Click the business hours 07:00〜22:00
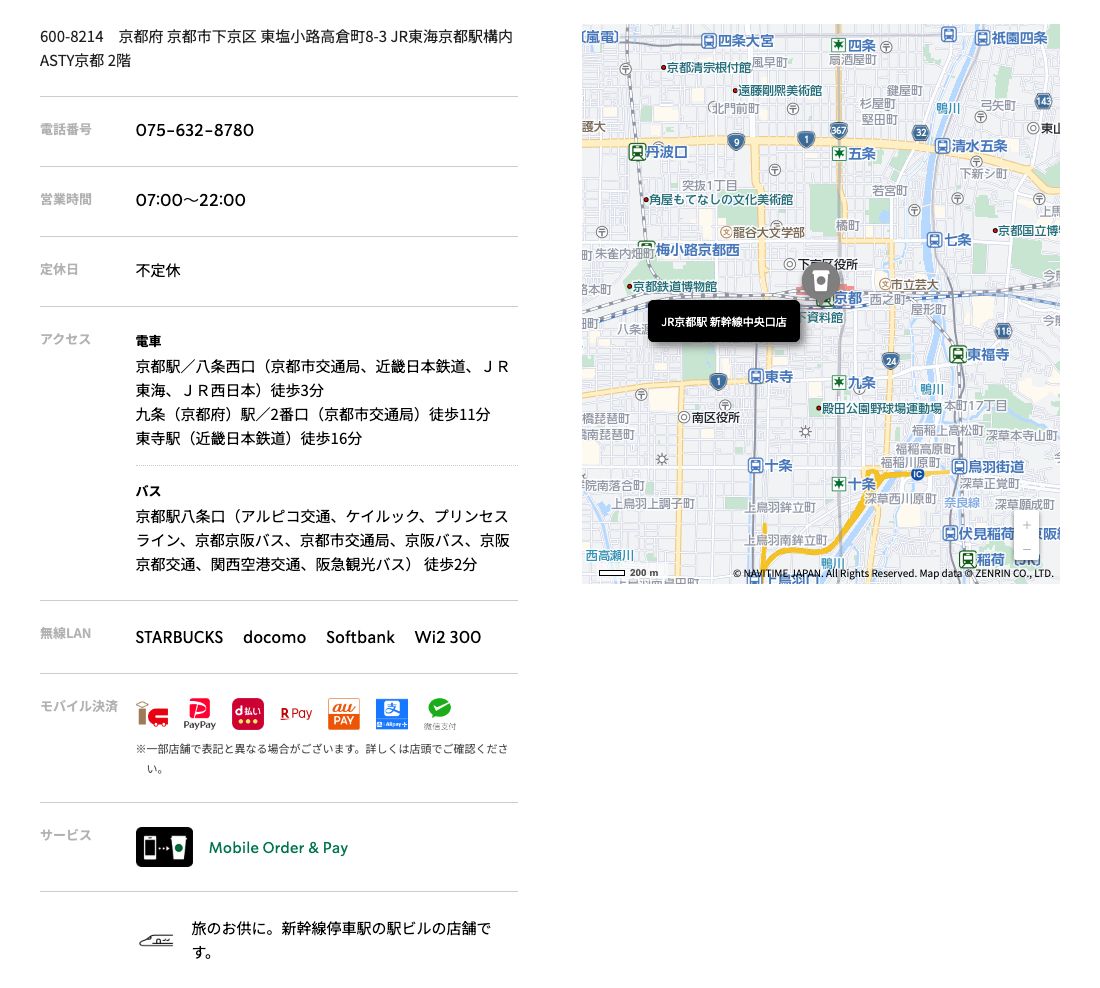Image resolution: width=1100 pixels, height=988 pixels. coord(191,201)
